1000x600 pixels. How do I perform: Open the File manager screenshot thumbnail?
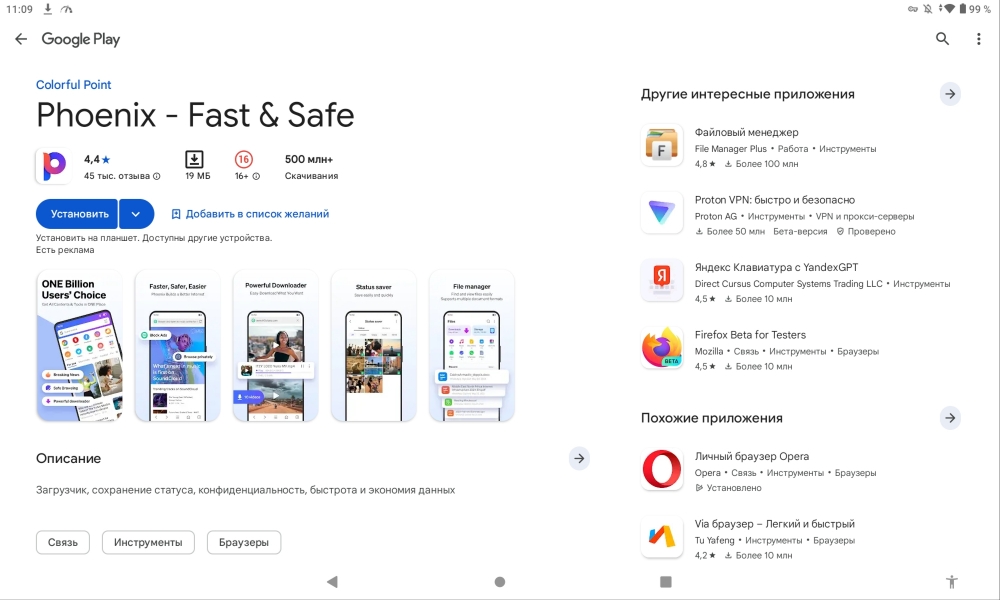[x=472, y=346]
